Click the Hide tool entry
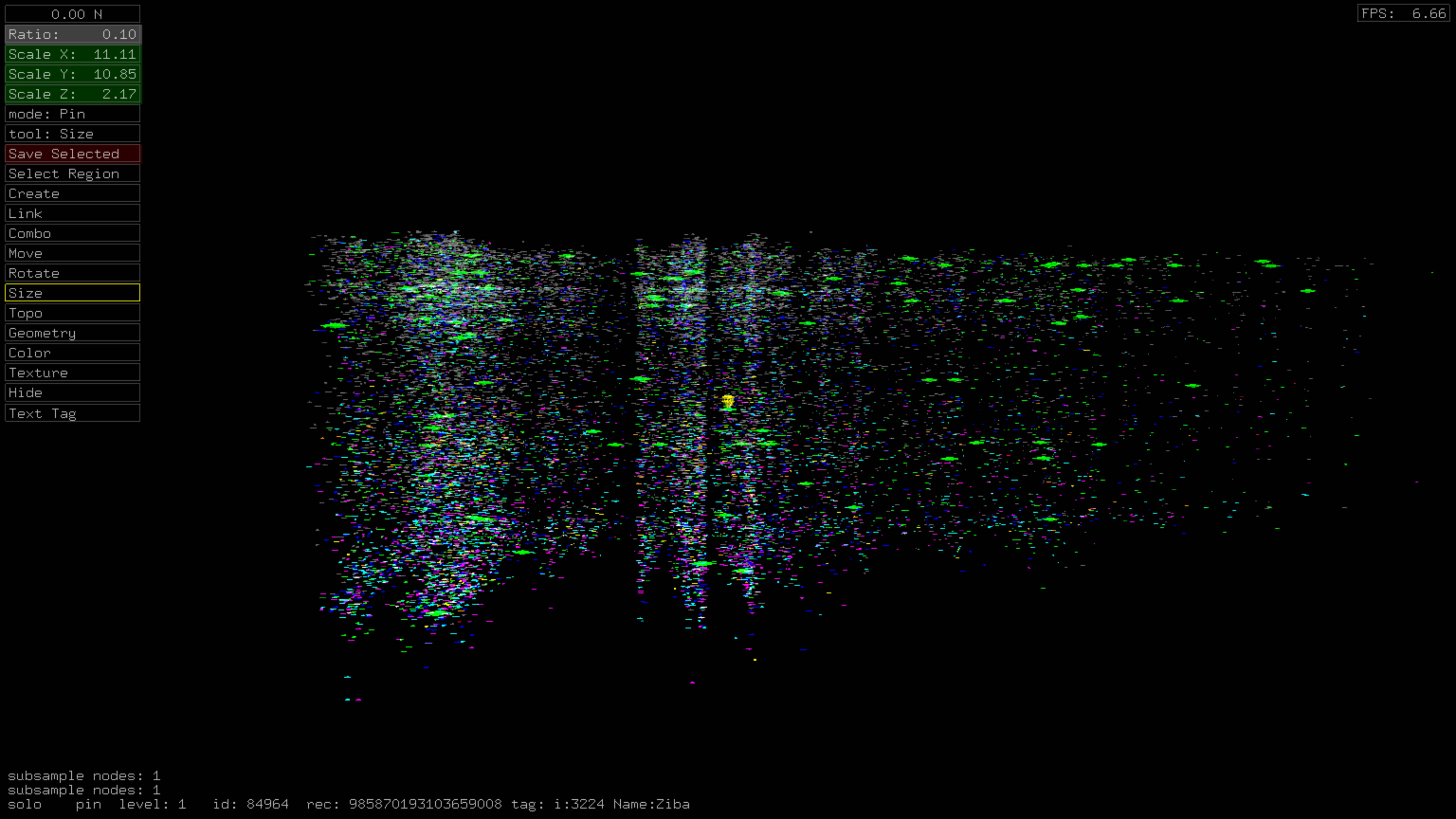The width and height of the screenshot is (1456, 819). click(x=72, y=392)
